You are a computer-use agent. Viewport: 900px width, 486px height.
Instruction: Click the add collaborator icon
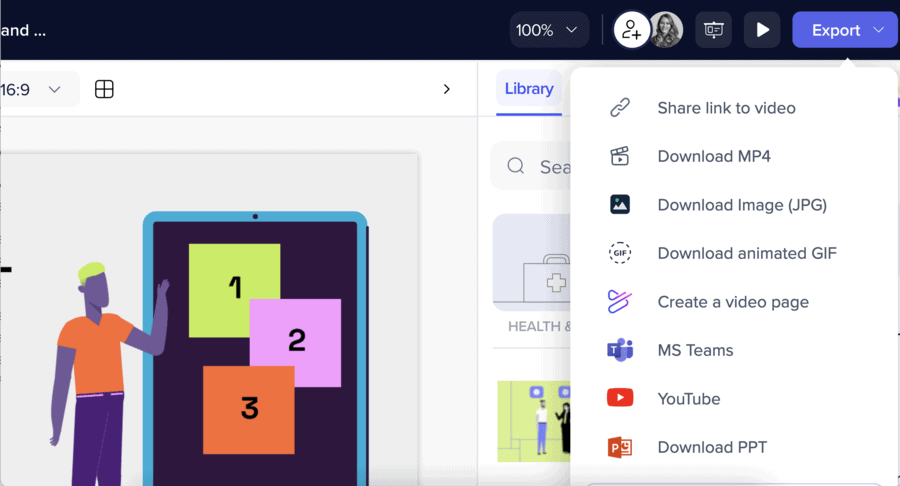(631, 30)
